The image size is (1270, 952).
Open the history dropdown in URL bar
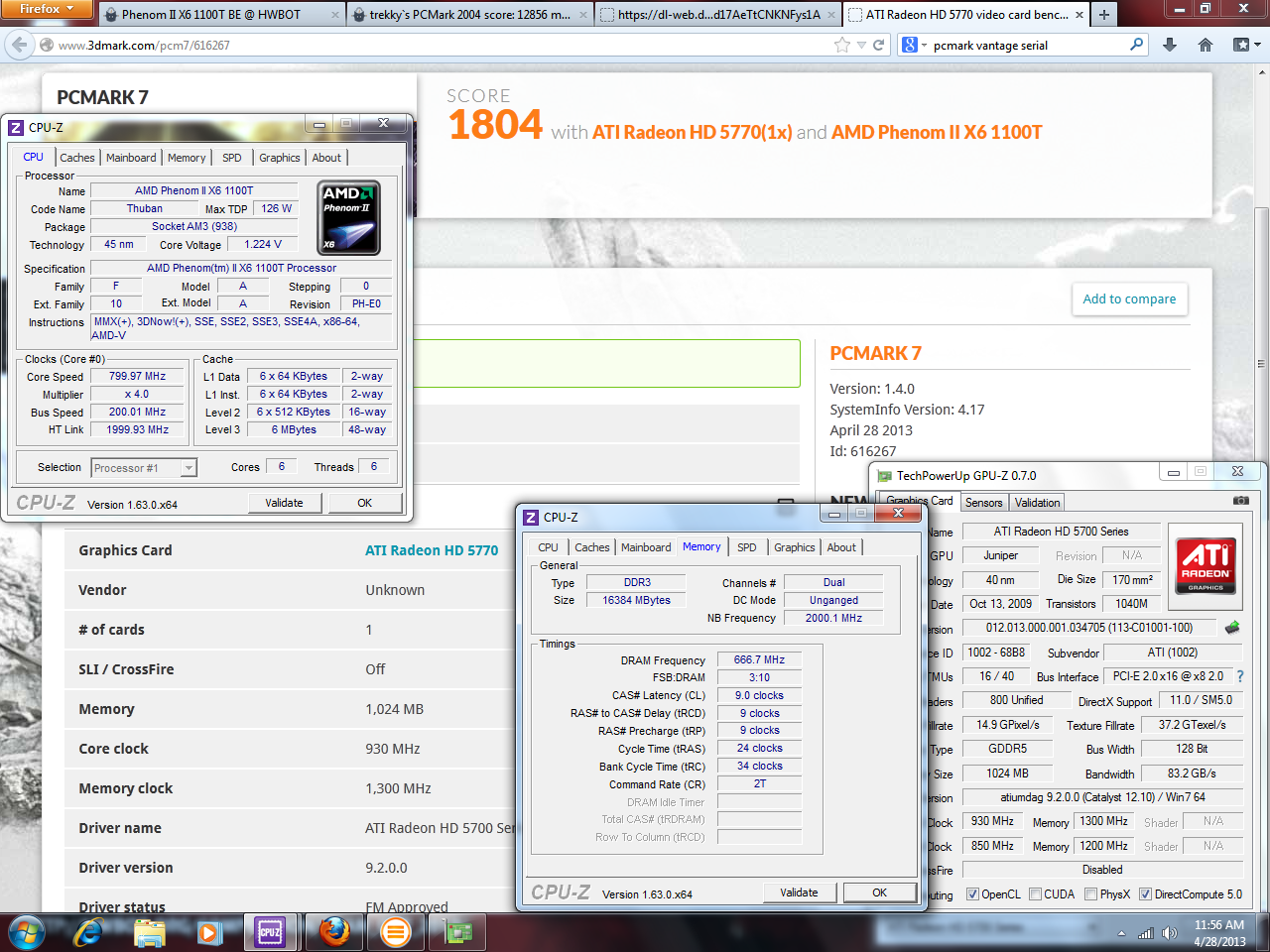[x=861, y=45]
